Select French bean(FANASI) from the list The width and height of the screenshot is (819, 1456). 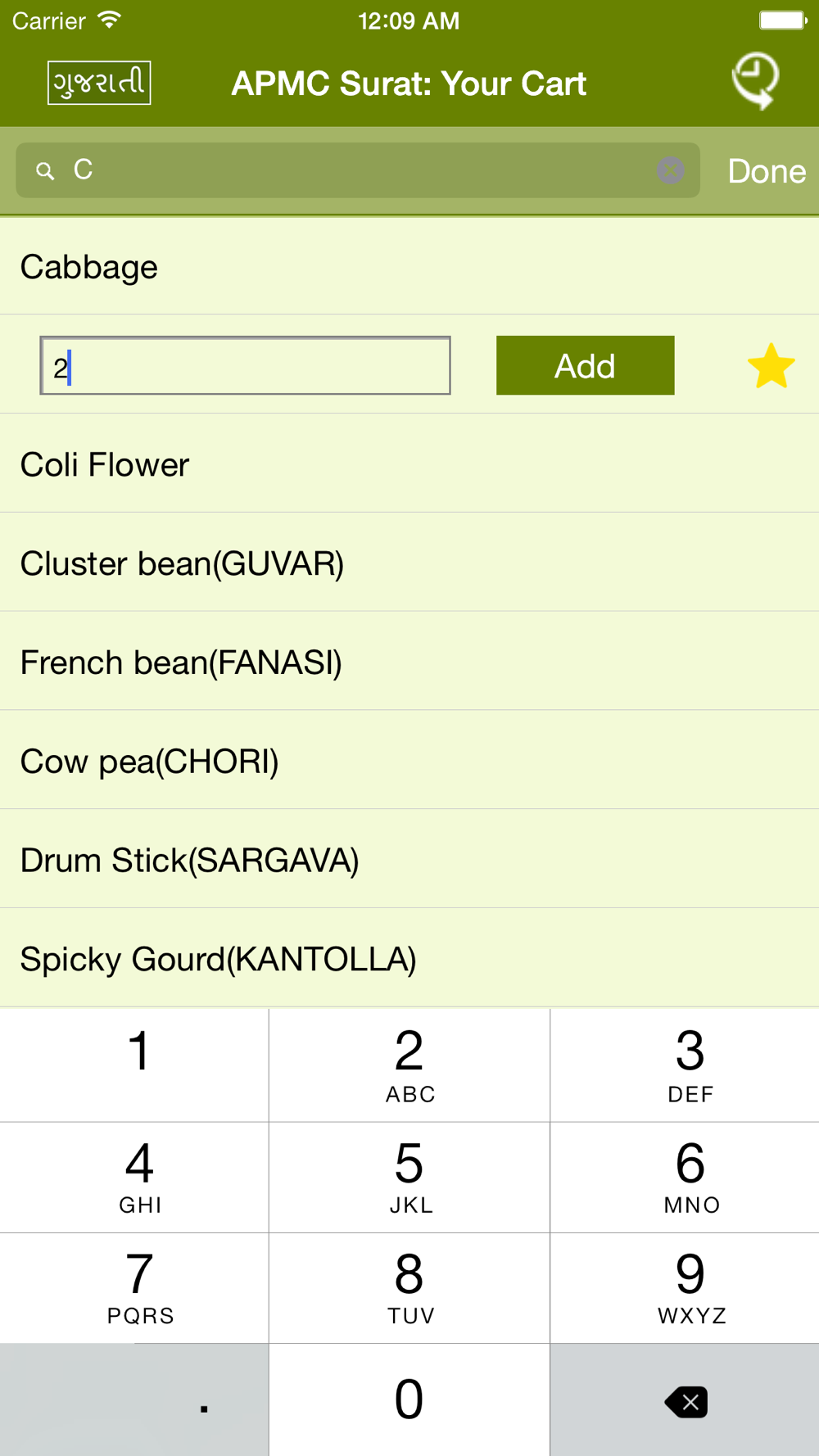(409, 662)
